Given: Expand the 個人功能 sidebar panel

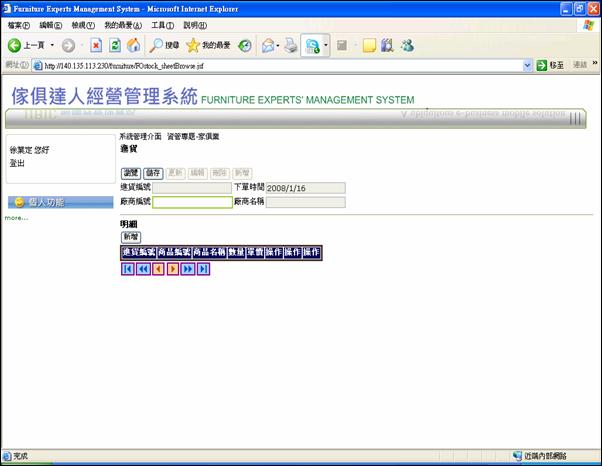Looking at the screenshot, I should (x=60, y=202).
